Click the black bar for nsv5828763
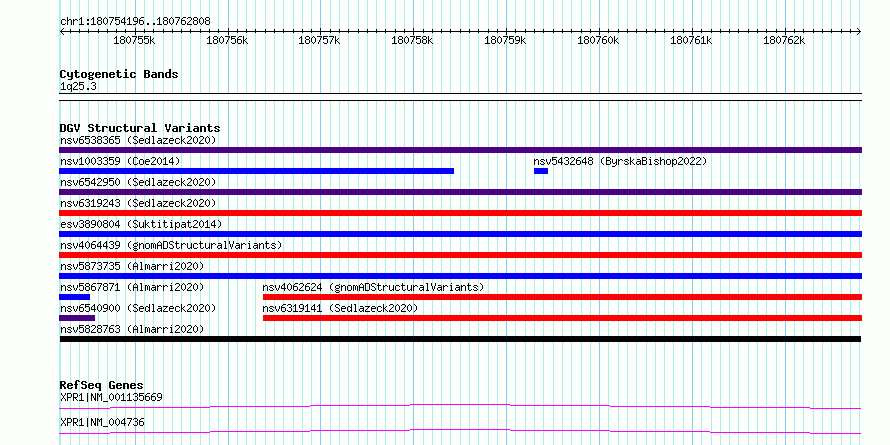The width and height of the screenshot is (890, 445). pos(460,339)
